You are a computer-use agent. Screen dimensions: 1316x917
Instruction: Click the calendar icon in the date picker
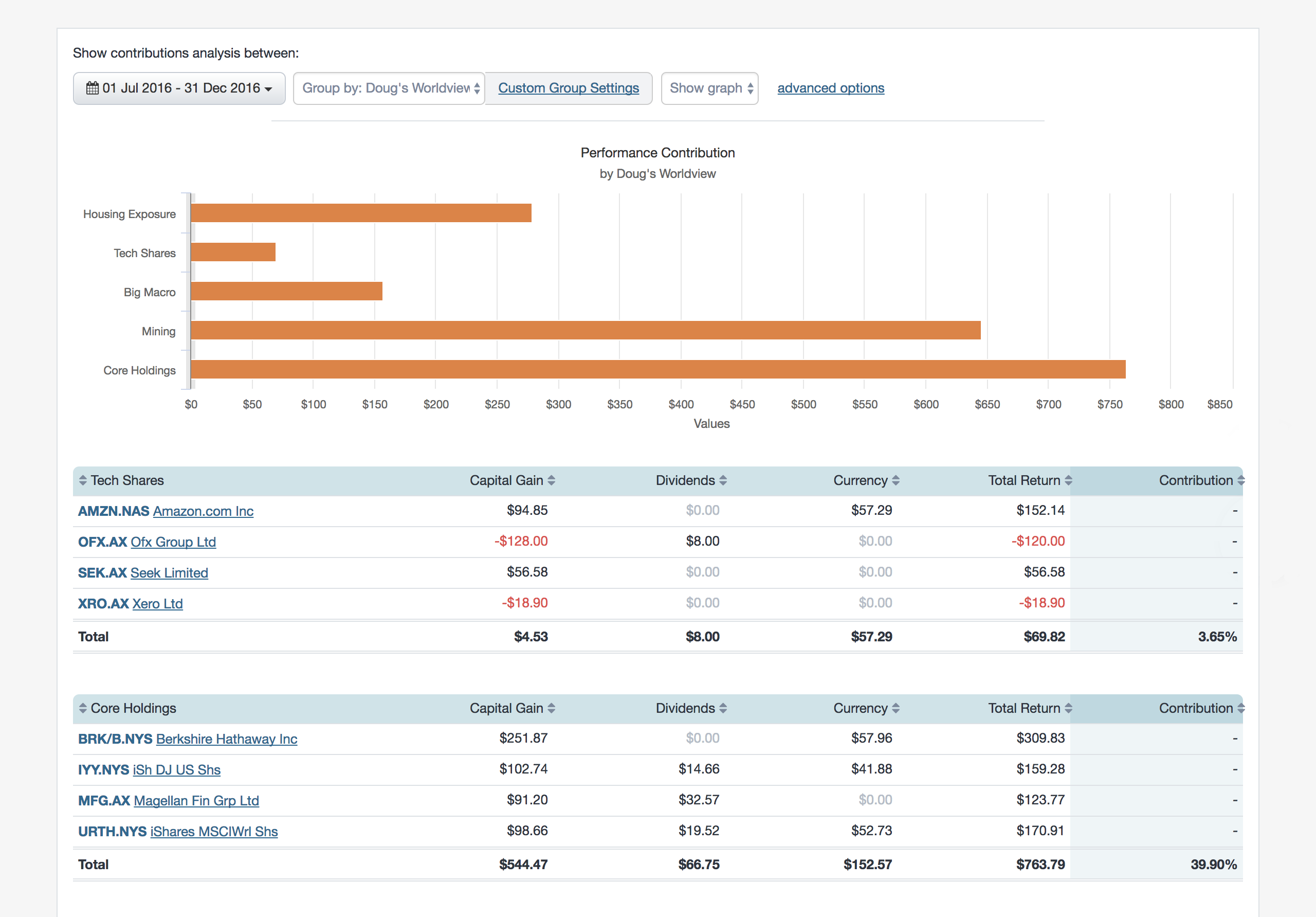[x=94, y=88]
